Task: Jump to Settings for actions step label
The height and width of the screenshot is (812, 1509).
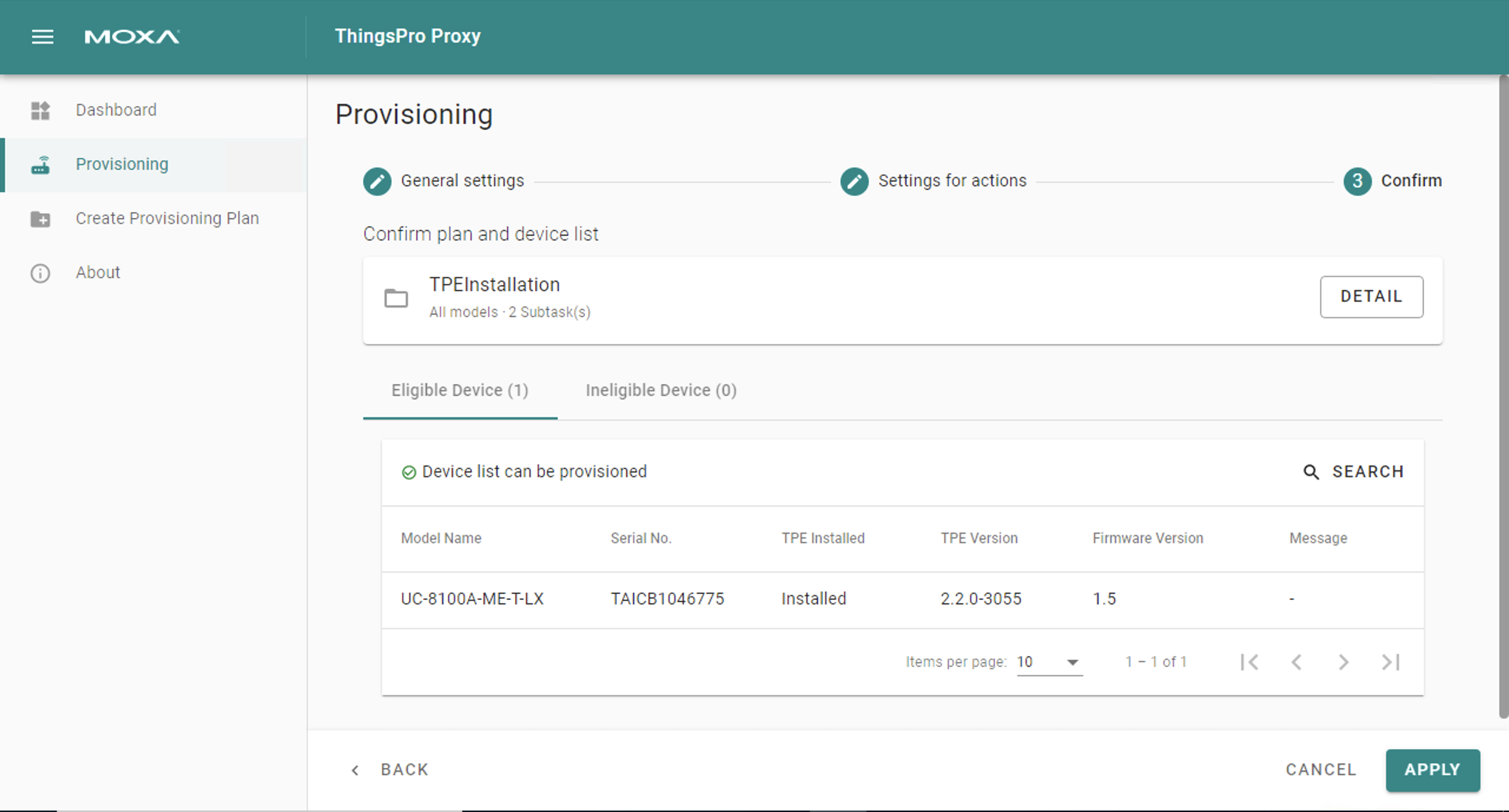Action: click(x=953, y=181)
